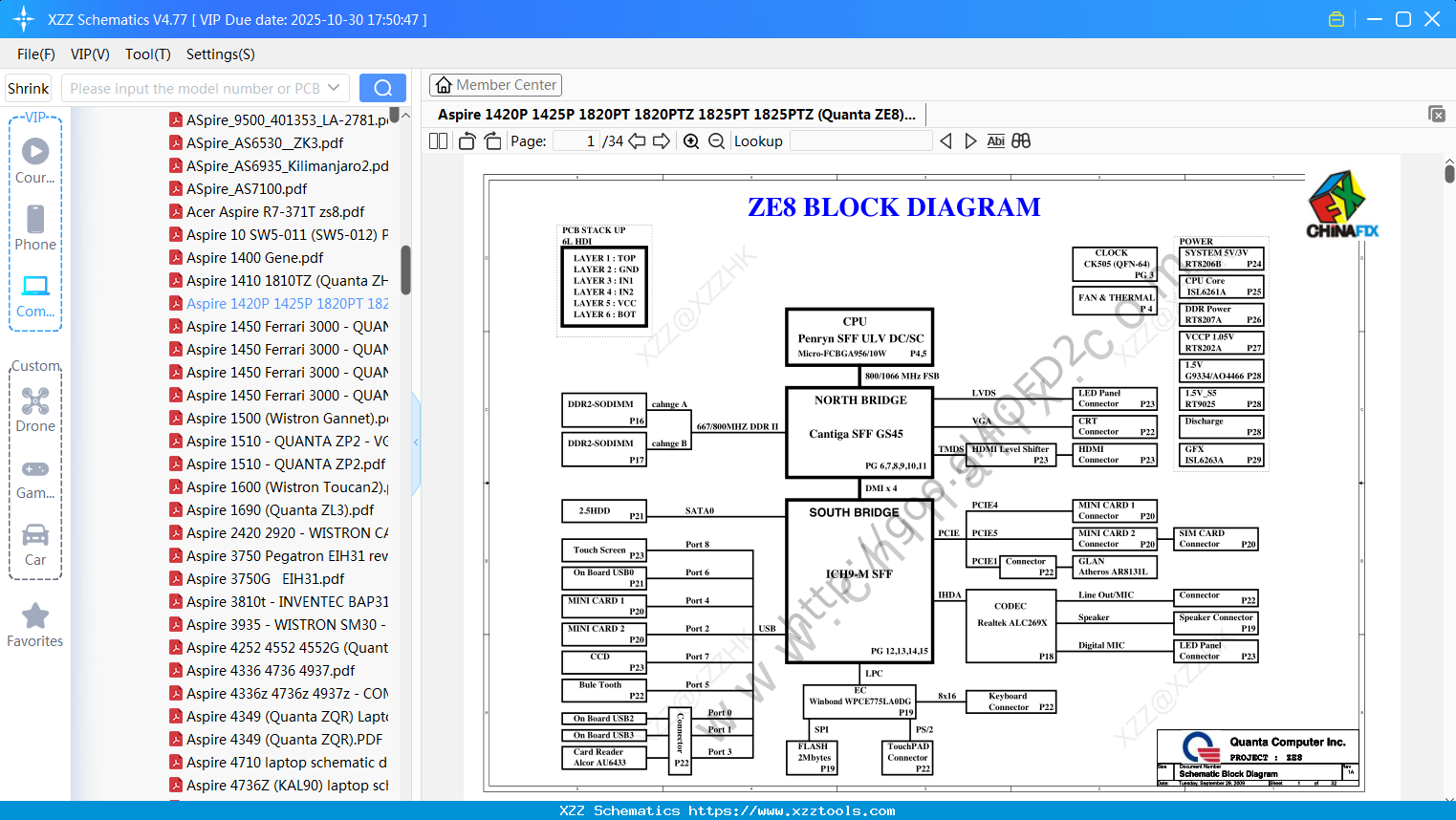Open the VIP(V) menu
1456x820 pixels.
90,54
